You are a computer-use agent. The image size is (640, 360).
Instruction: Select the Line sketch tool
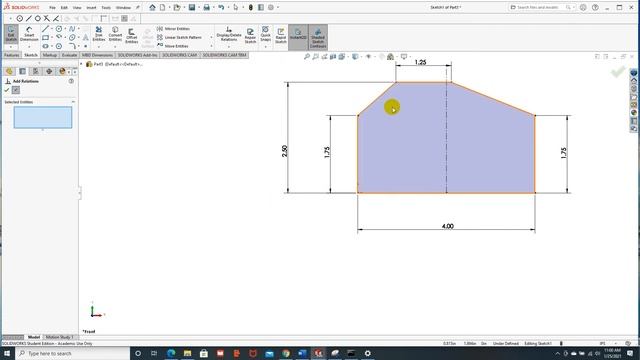[45, 29]
